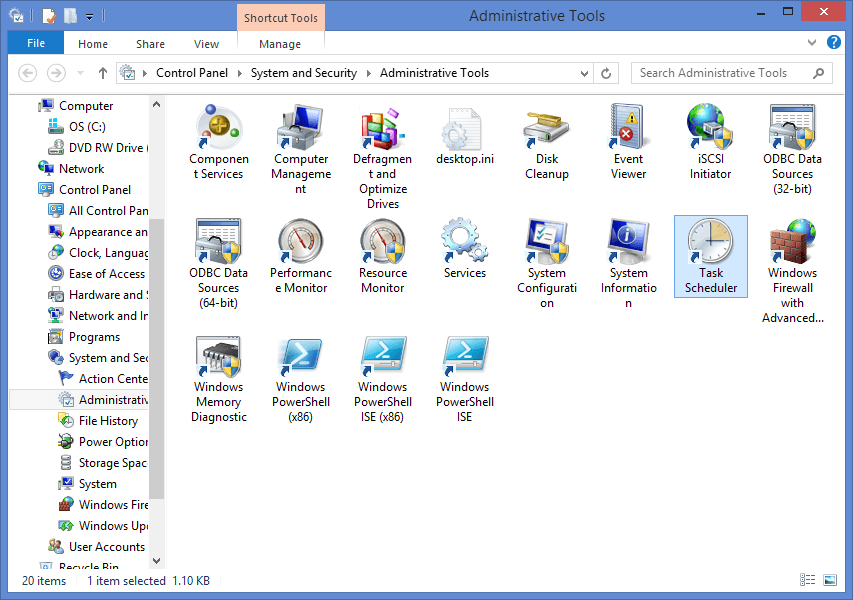This screenshot has width=853, height=600.
Task: Select Windows Firewall with Advanced Security
Action: 792,271
